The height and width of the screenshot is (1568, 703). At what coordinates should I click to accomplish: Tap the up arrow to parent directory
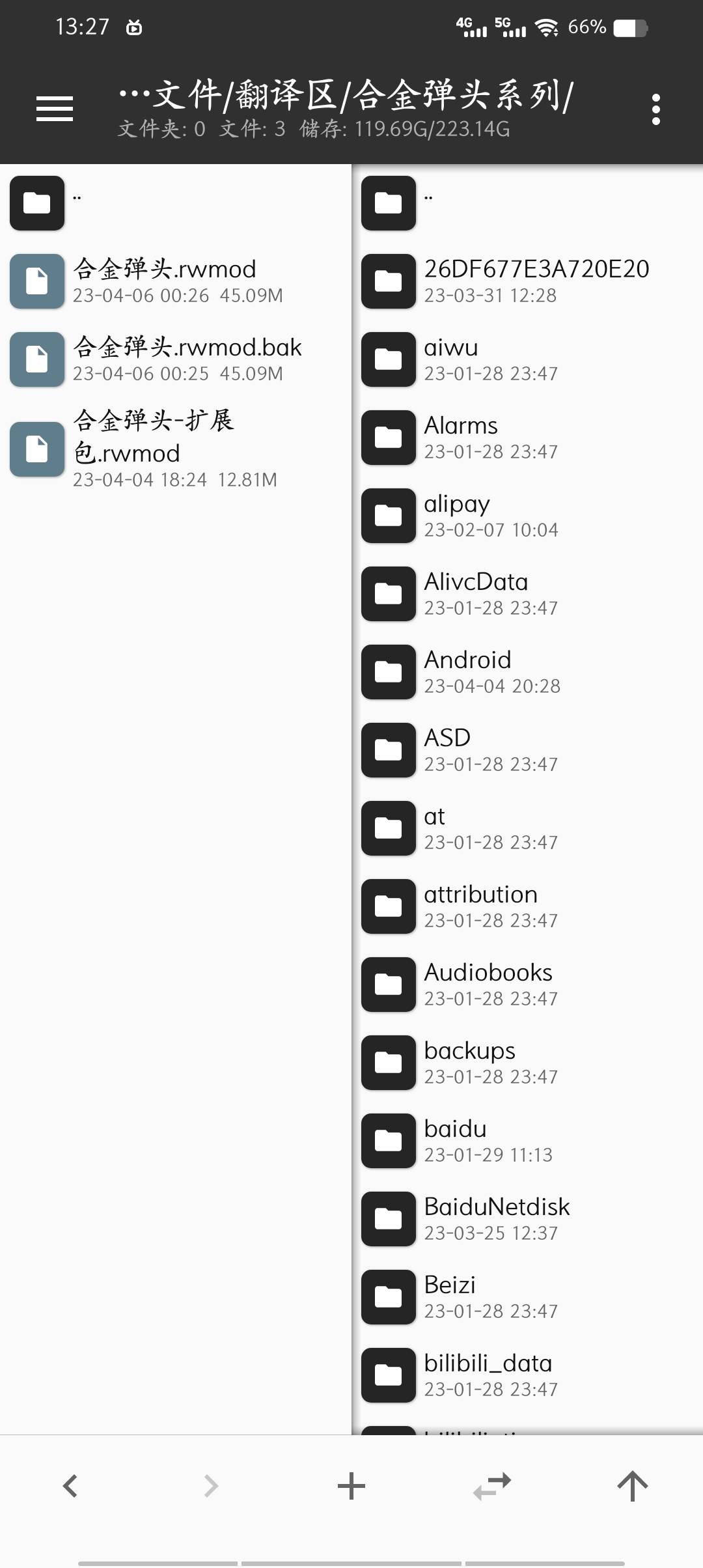(x=633, y=1486)
